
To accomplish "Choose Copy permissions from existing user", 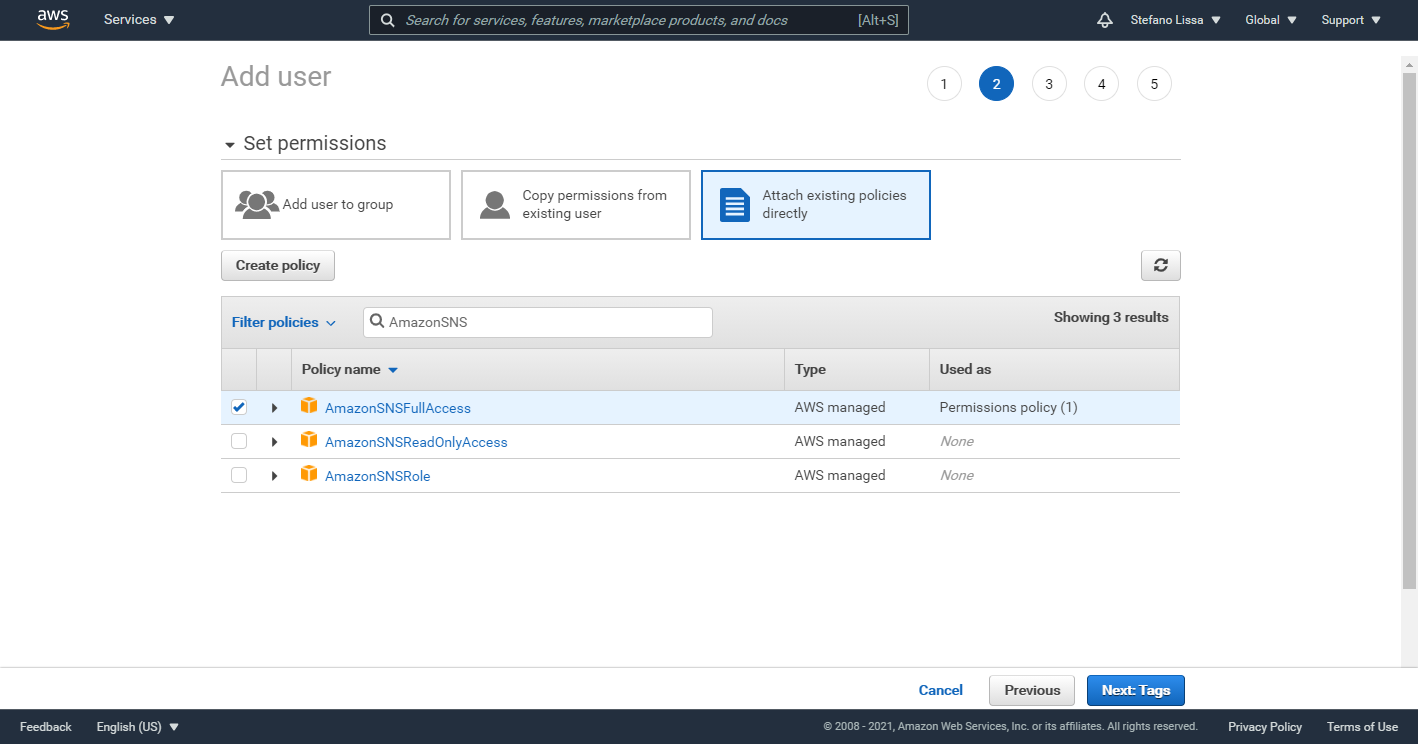I will tap(576, 205).
